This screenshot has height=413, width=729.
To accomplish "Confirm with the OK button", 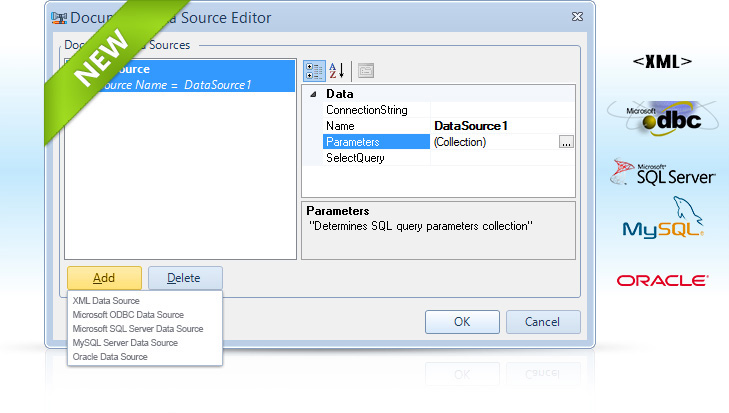I will [x=462, y=322].
